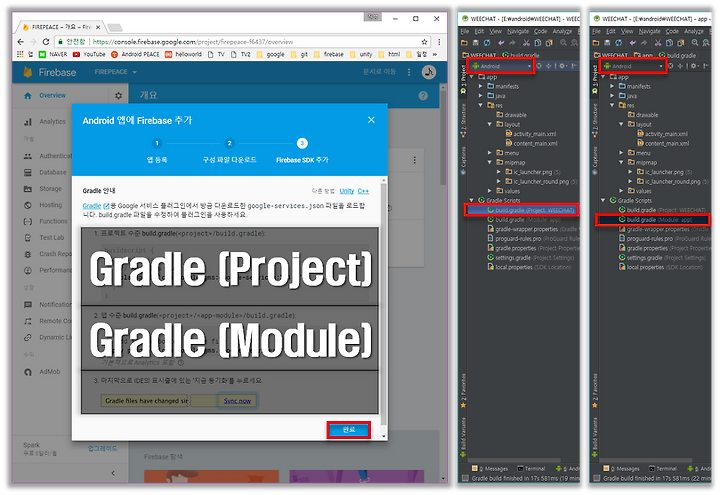Close the Add Firebase dialog
Viewport: 720px width, 495px height.
click(371, 120)
